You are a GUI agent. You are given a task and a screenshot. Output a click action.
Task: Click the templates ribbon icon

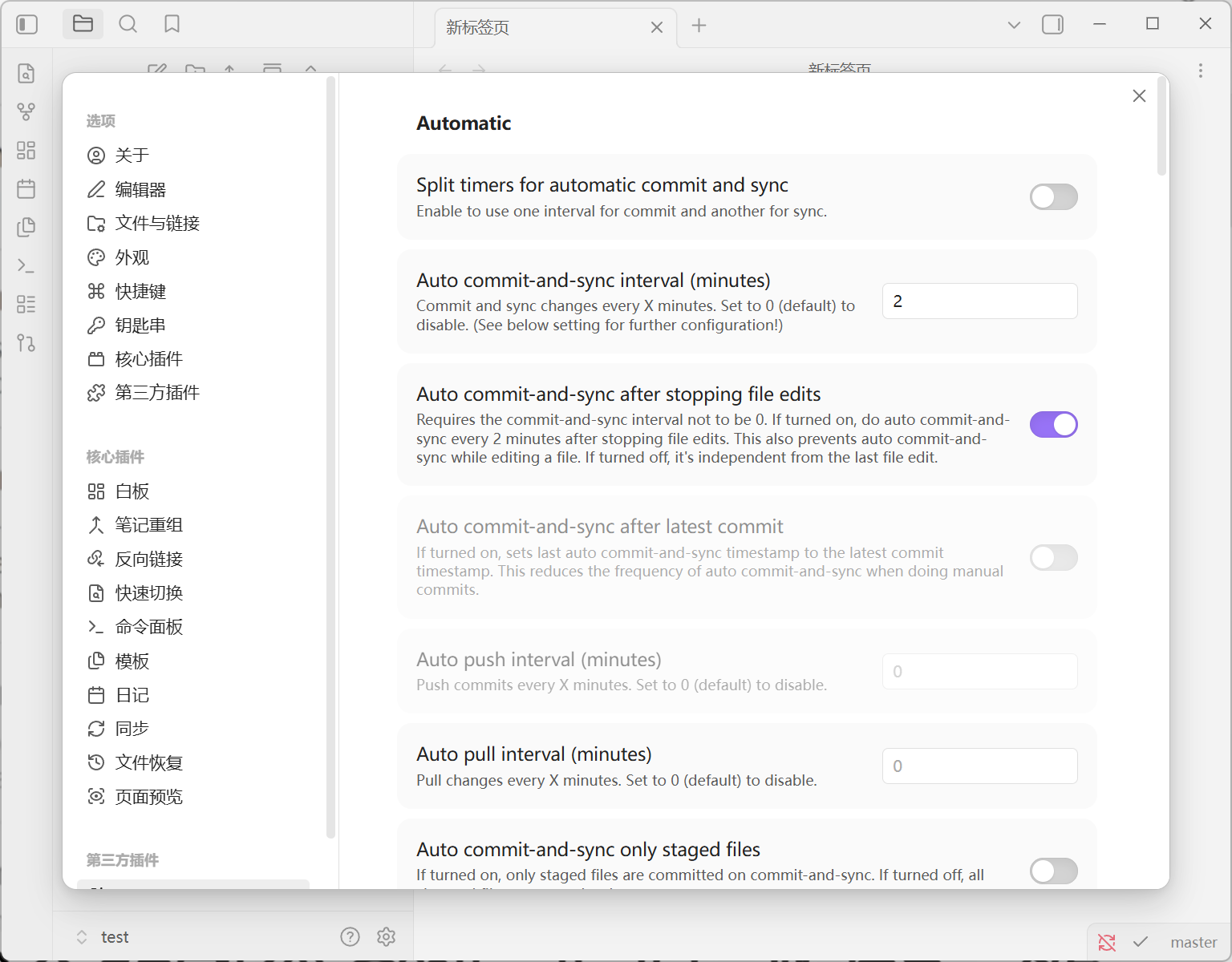(26, 227)
